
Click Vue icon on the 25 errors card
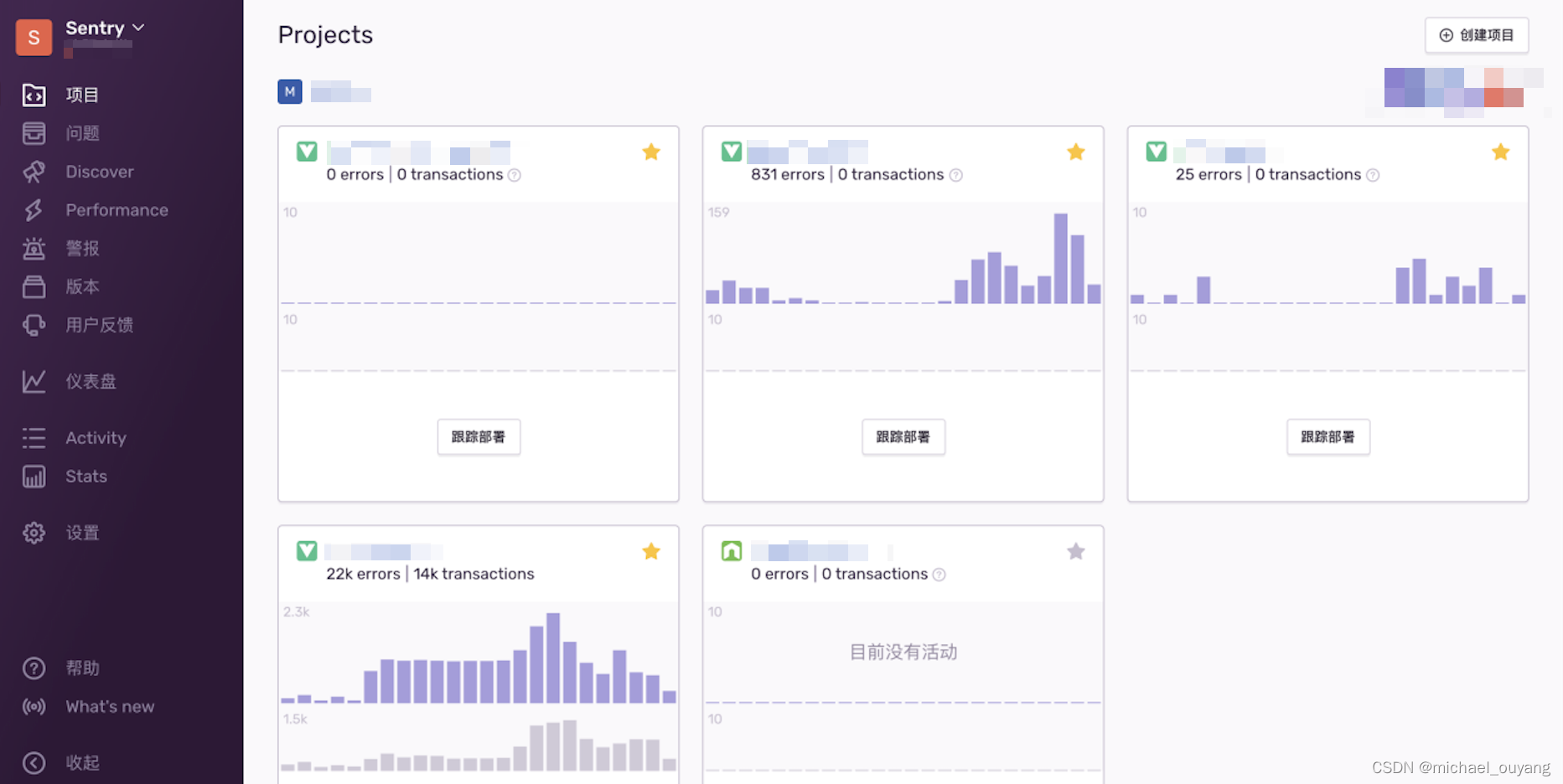point(1157,152)
